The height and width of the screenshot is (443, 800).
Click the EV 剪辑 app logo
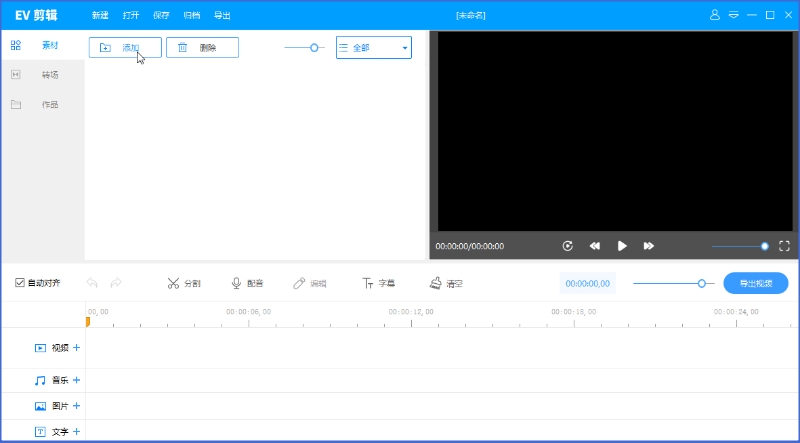coord(36,15)
